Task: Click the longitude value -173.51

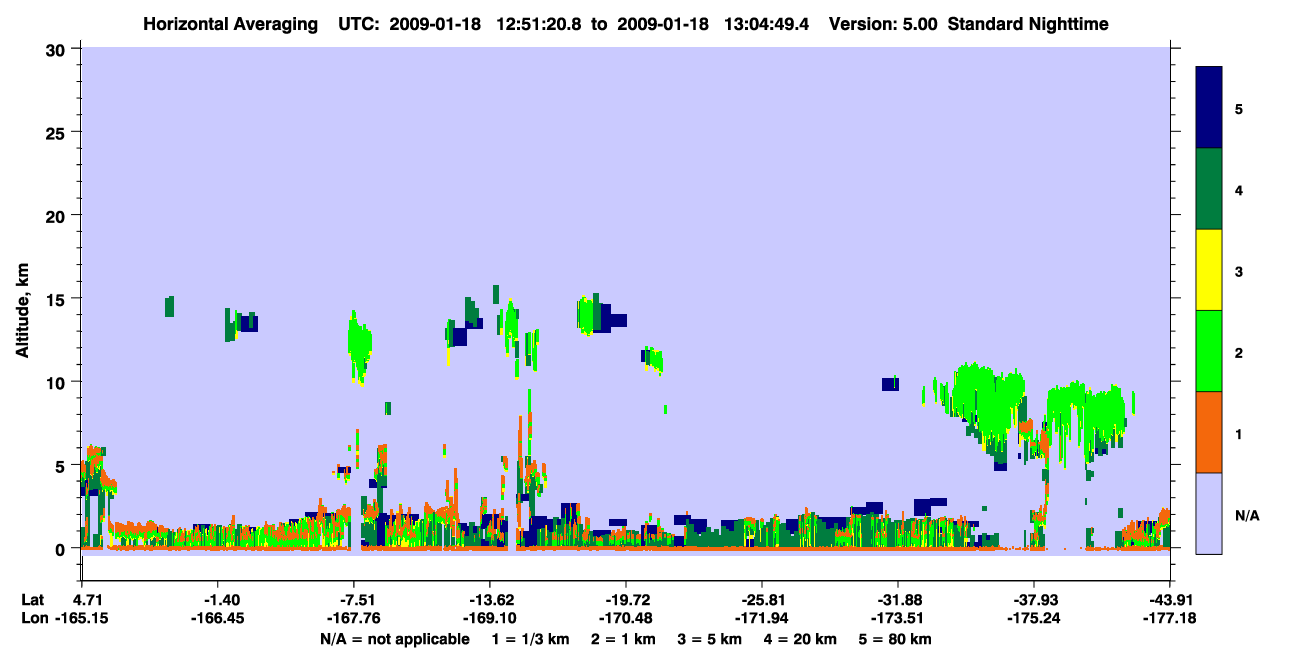Action: pos(897,619)
